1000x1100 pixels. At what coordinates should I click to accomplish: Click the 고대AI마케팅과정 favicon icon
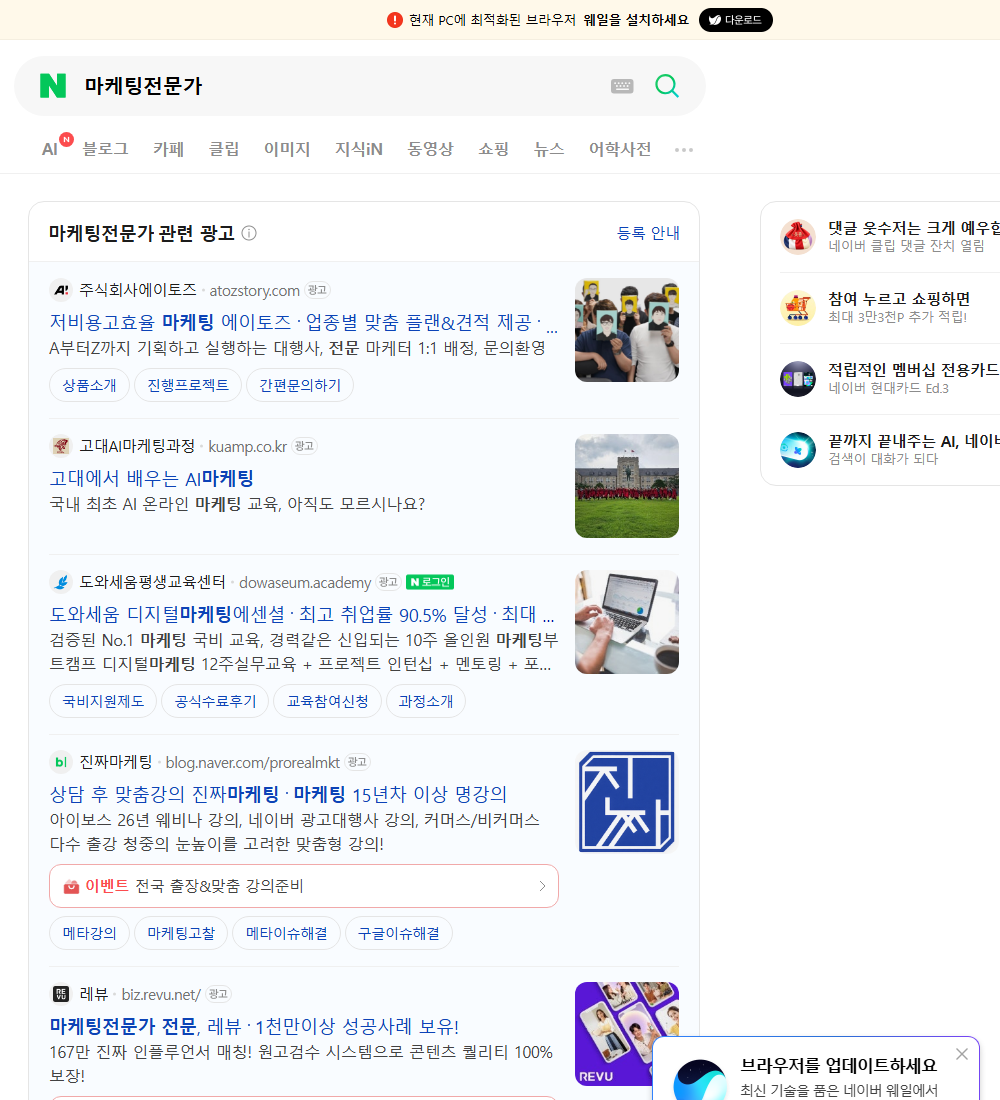point(61,445)
